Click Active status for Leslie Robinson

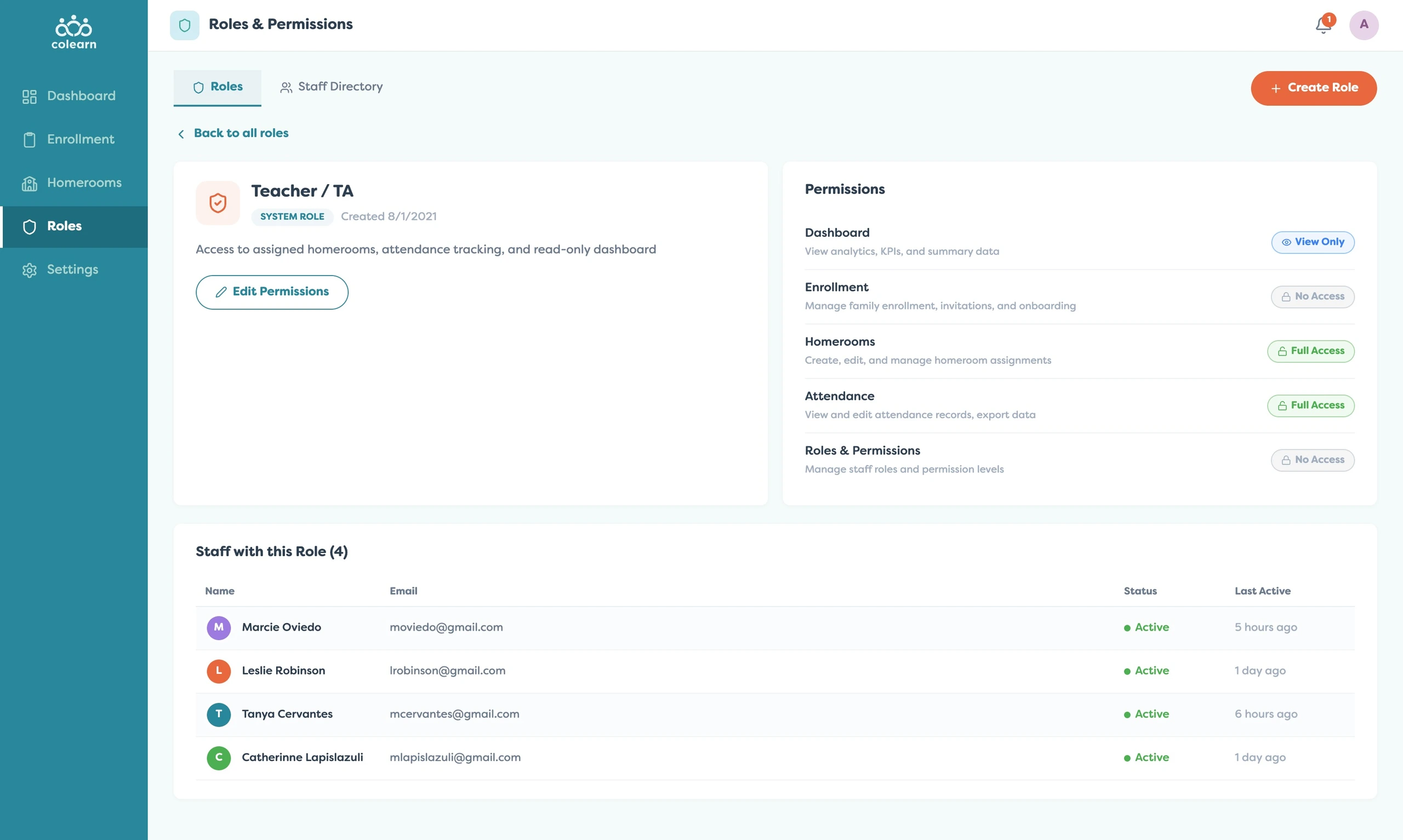pyautogui.click(x=1146, y=671)
